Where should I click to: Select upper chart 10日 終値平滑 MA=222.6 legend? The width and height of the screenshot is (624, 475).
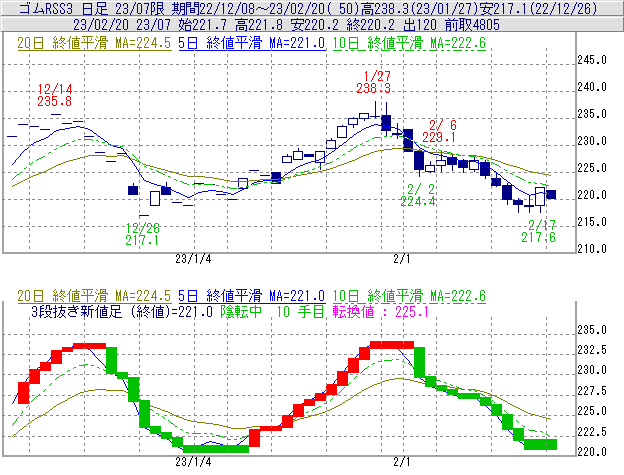pyautogui.click(x=409, y=43)
